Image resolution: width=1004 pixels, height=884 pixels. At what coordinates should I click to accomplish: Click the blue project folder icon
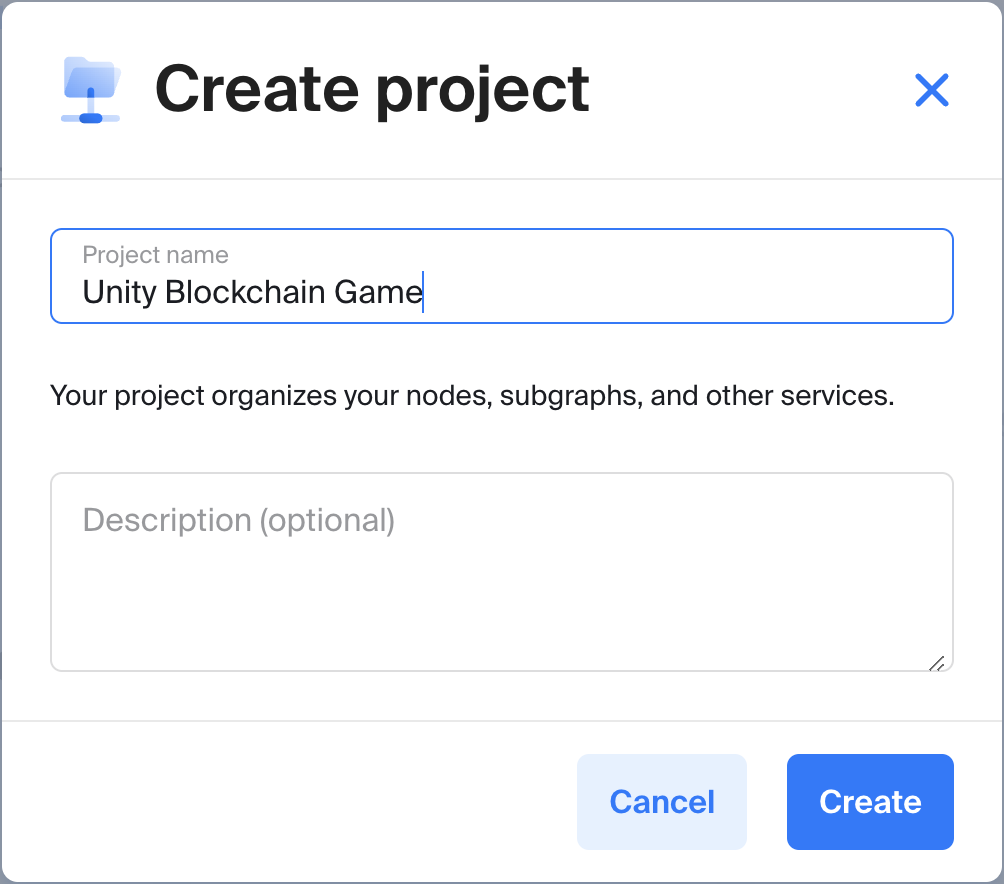click(x=91, y=90)
